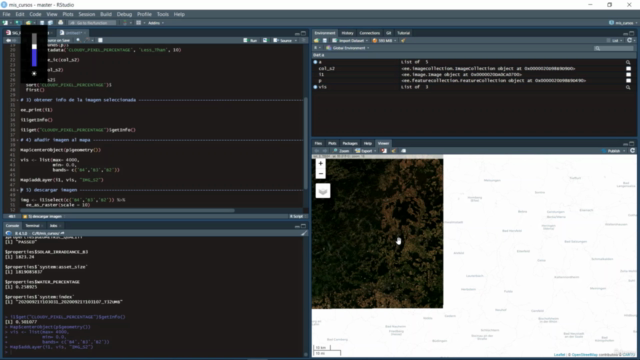This screenshot has width=640, height=360.
Task: Switch to the Tutorial tab
Action: (403, 33)
